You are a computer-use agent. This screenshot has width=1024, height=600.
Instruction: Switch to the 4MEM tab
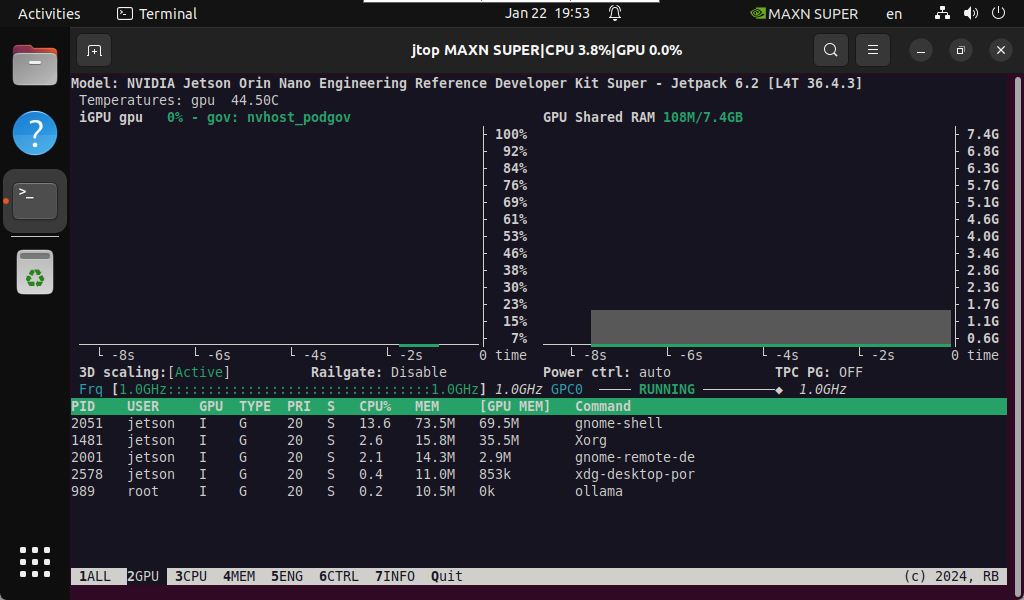239,576
